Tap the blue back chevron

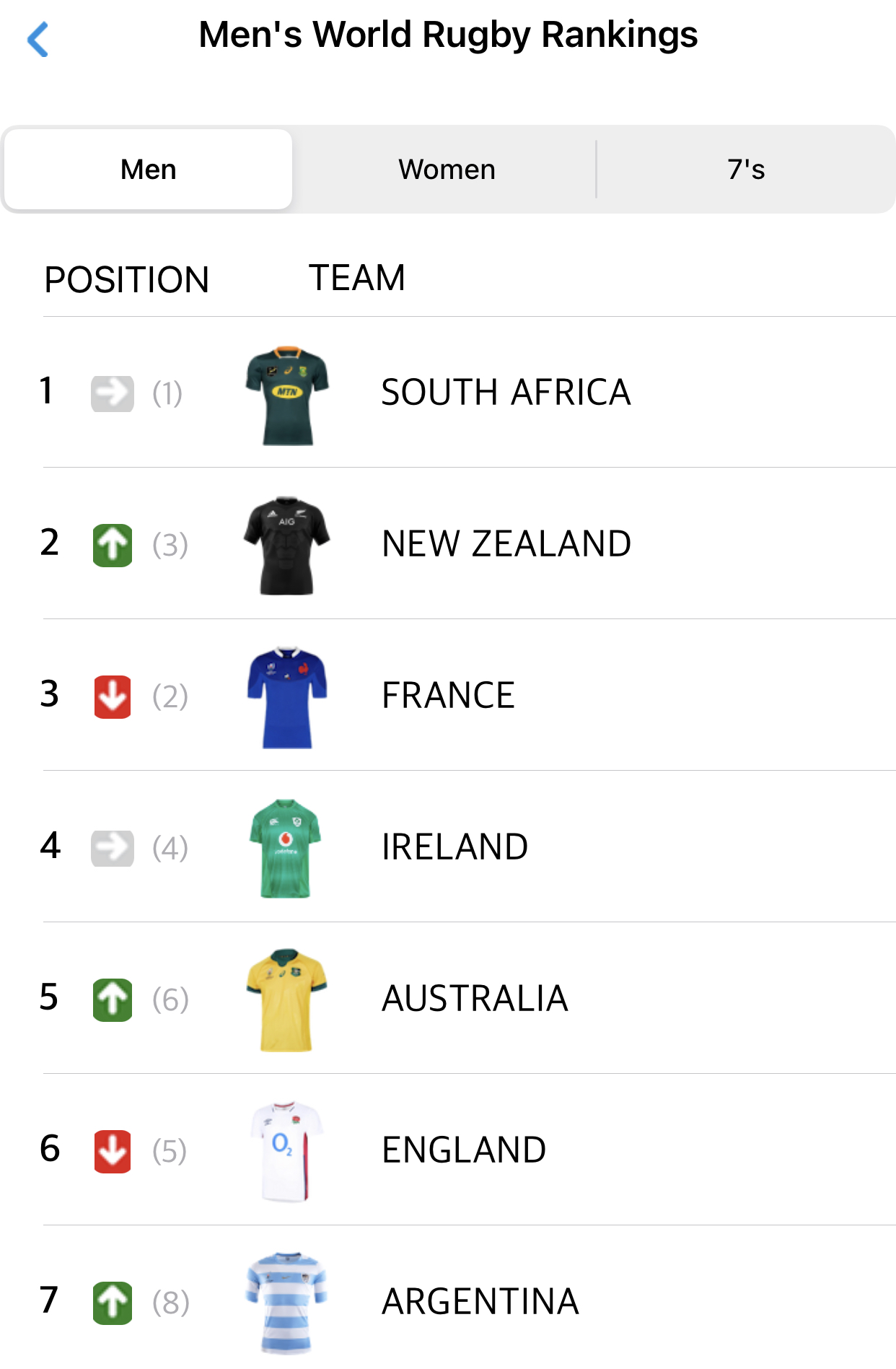(38, 39)
